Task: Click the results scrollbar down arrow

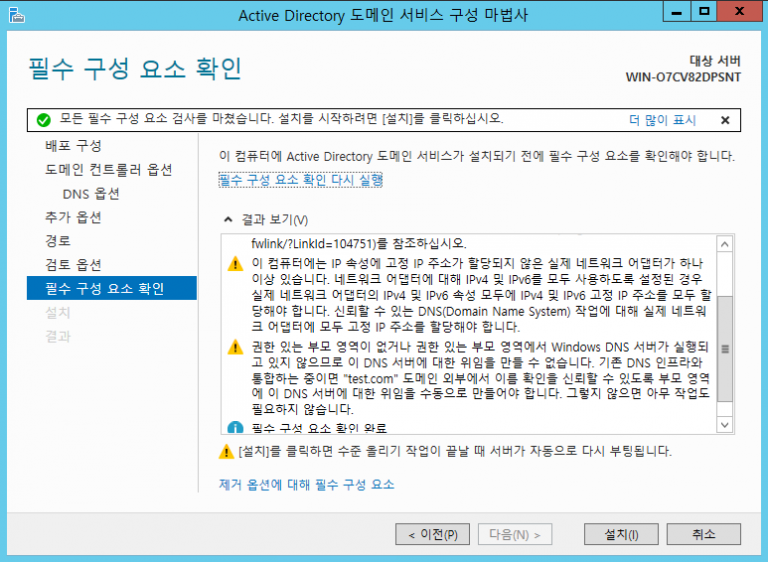Action: pyautogui.click(x=726, y=425)
